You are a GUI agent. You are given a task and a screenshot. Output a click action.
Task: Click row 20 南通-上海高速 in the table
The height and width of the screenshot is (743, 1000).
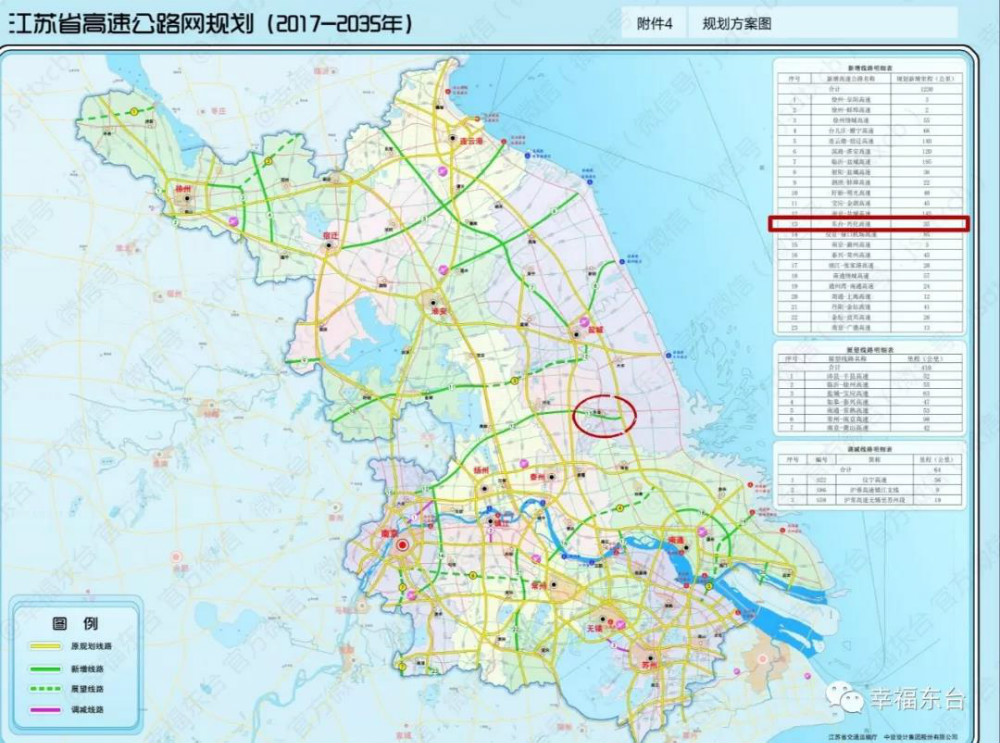pyautogui.click(x=870, y=297)
